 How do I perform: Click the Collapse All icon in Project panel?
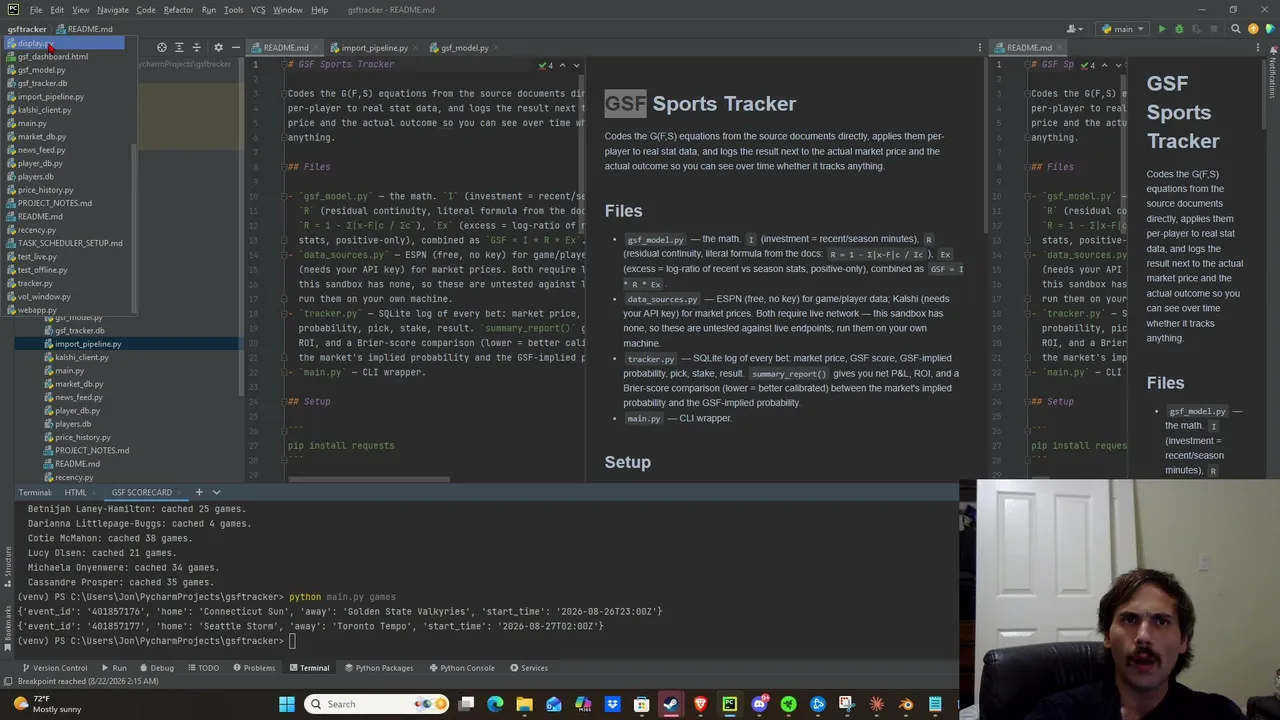196,47
